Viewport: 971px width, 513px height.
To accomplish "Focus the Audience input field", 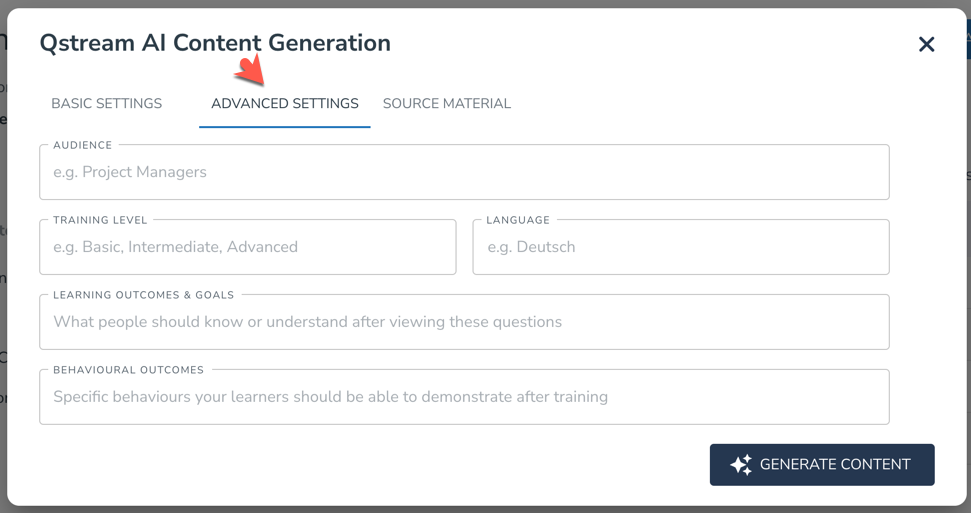I will pyautogui.click(x=464, y=172).
